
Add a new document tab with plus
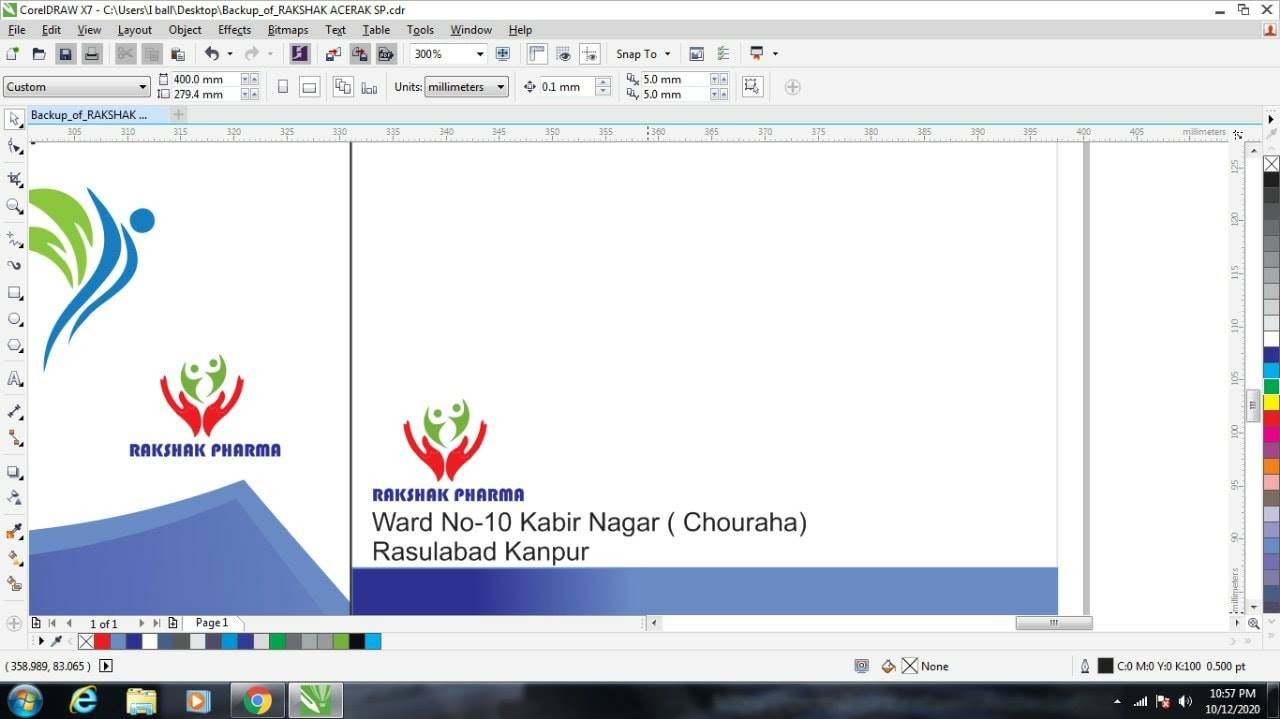click(178, 115)
